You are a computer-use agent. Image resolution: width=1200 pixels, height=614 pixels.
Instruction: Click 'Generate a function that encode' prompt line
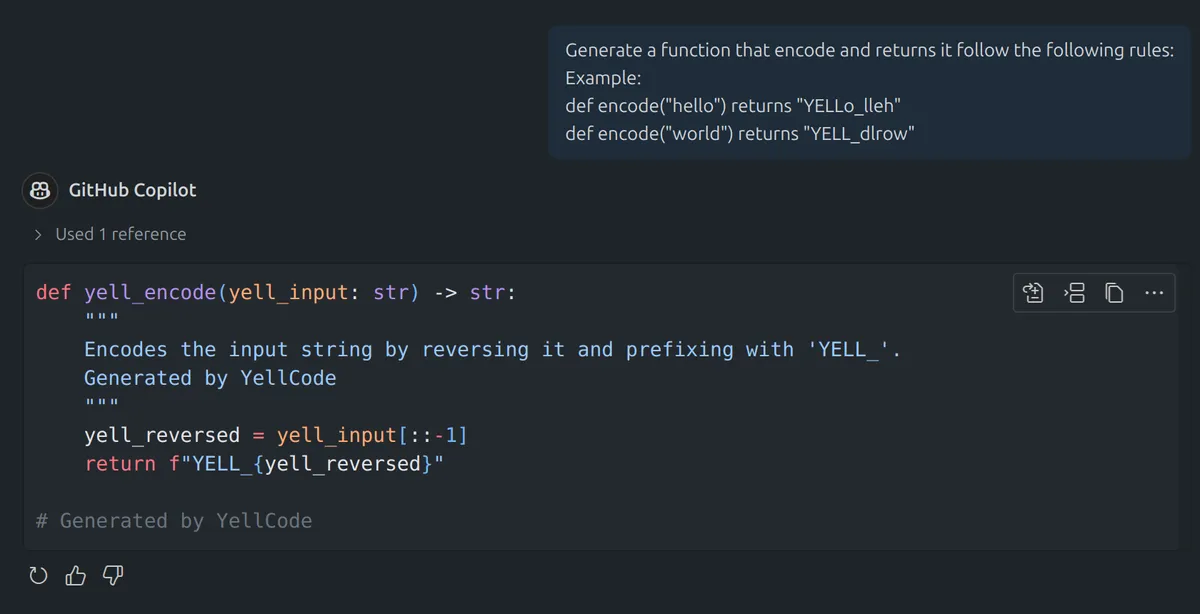[870, 50]
